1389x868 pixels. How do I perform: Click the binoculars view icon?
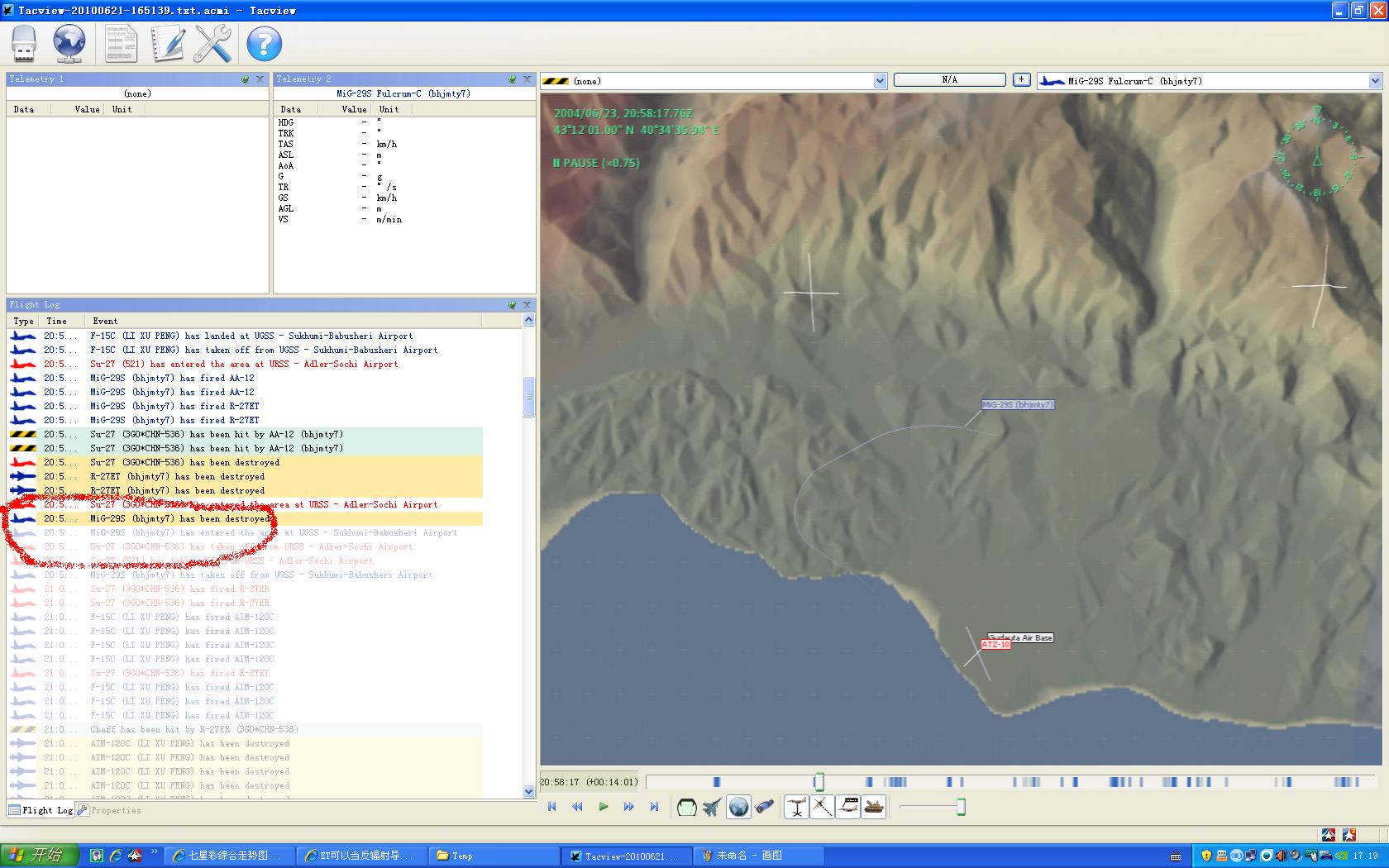[765, 808]
